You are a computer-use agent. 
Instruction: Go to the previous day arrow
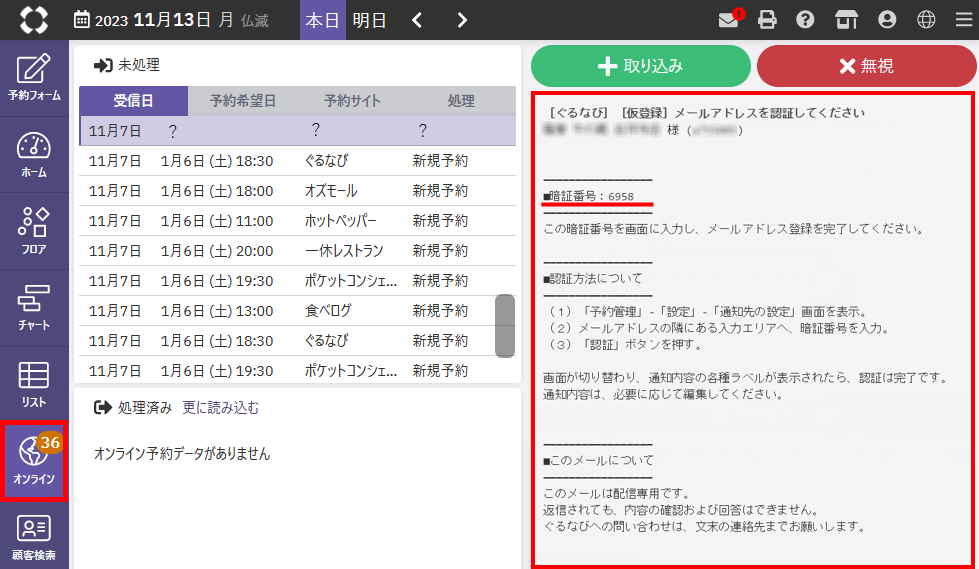point(418,20)
